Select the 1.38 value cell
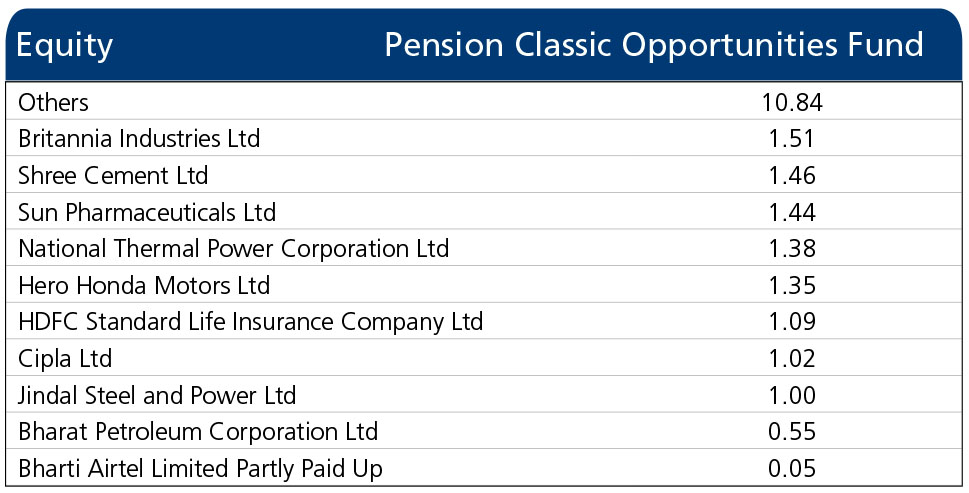This screenshot has height=493, width=969. pyautogui.click(x=792, y=248)
